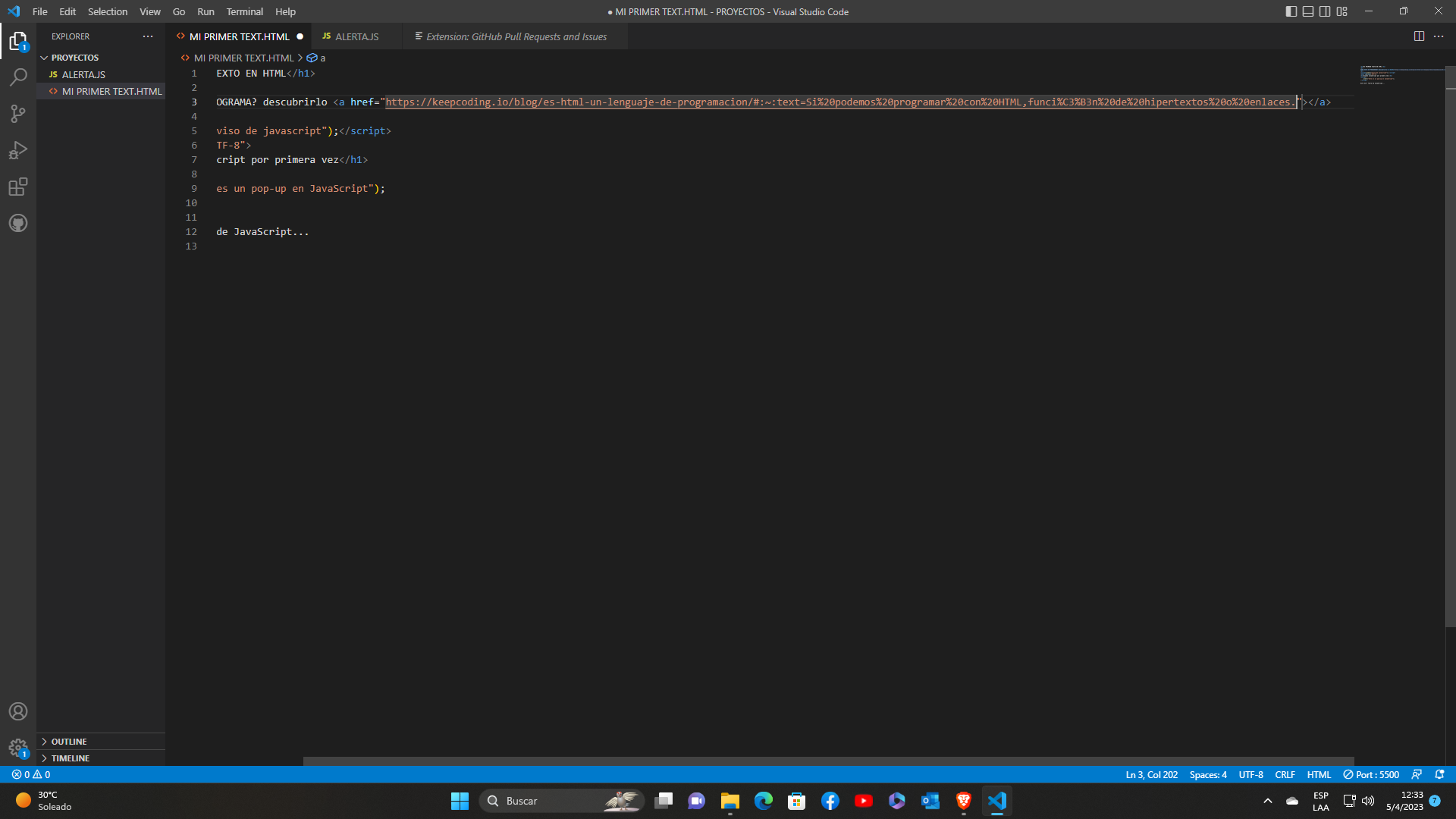
Task: Open volume control in system tray
Action: click(x=1368, y=801)
